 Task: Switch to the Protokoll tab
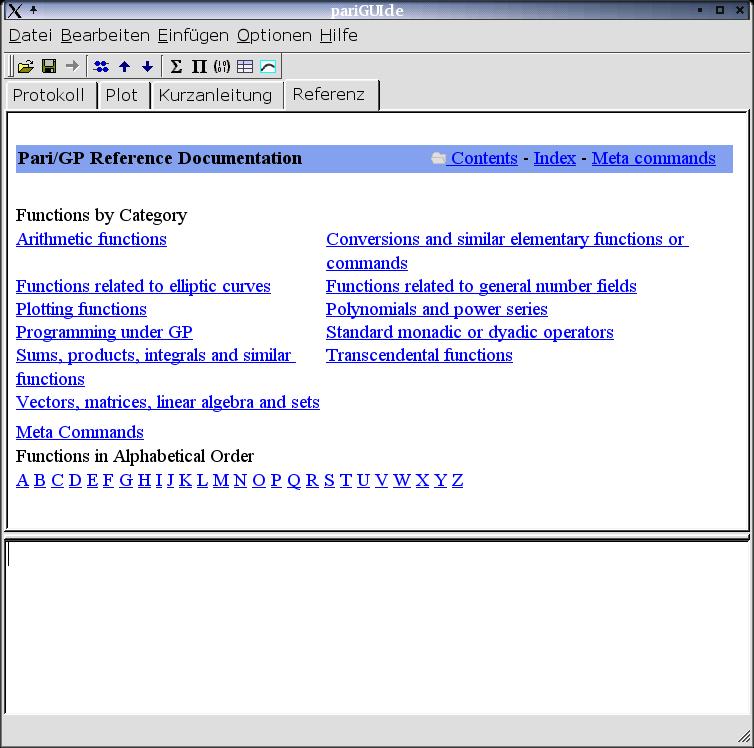click(x=49, y=95)
